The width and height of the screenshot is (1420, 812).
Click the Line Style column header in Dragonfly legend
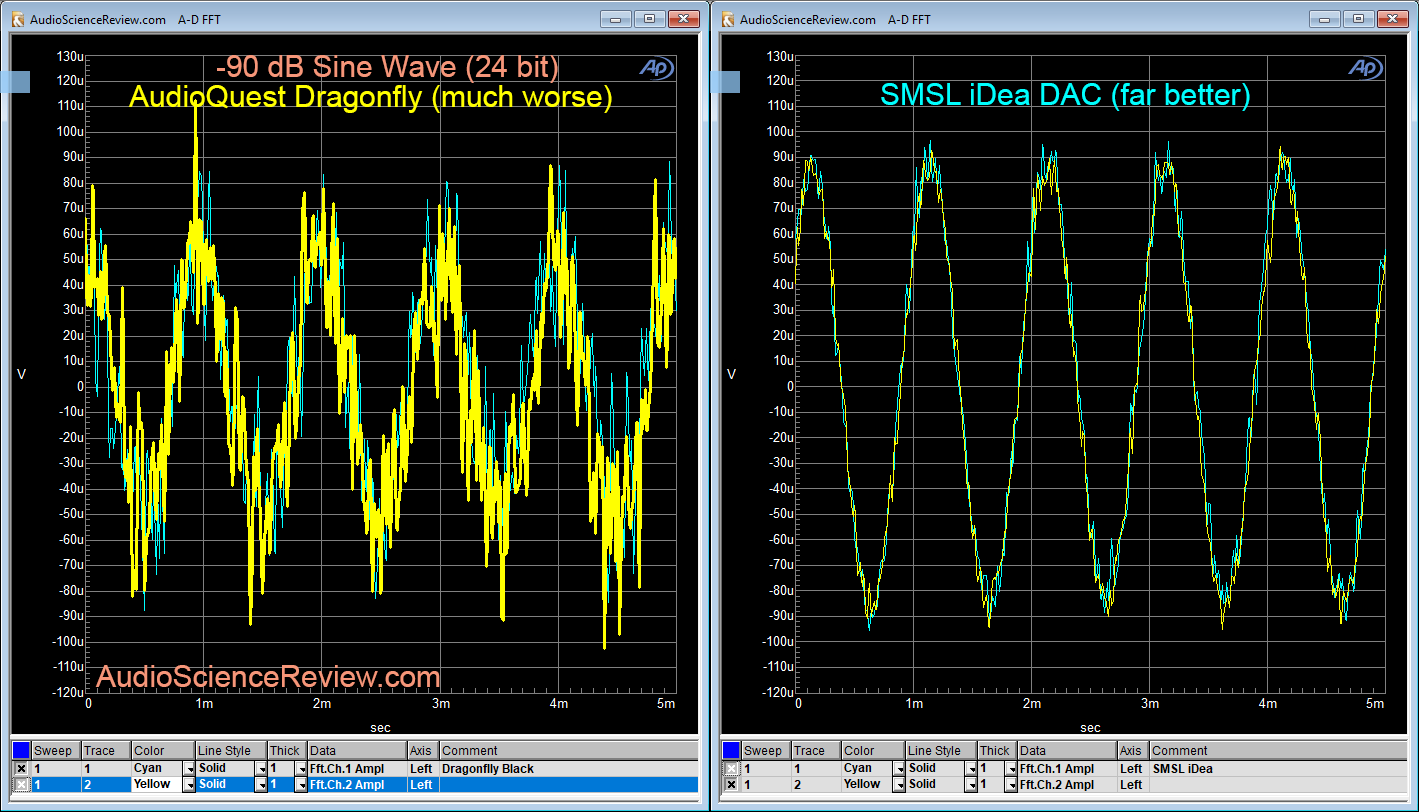[x=231, y=751]
